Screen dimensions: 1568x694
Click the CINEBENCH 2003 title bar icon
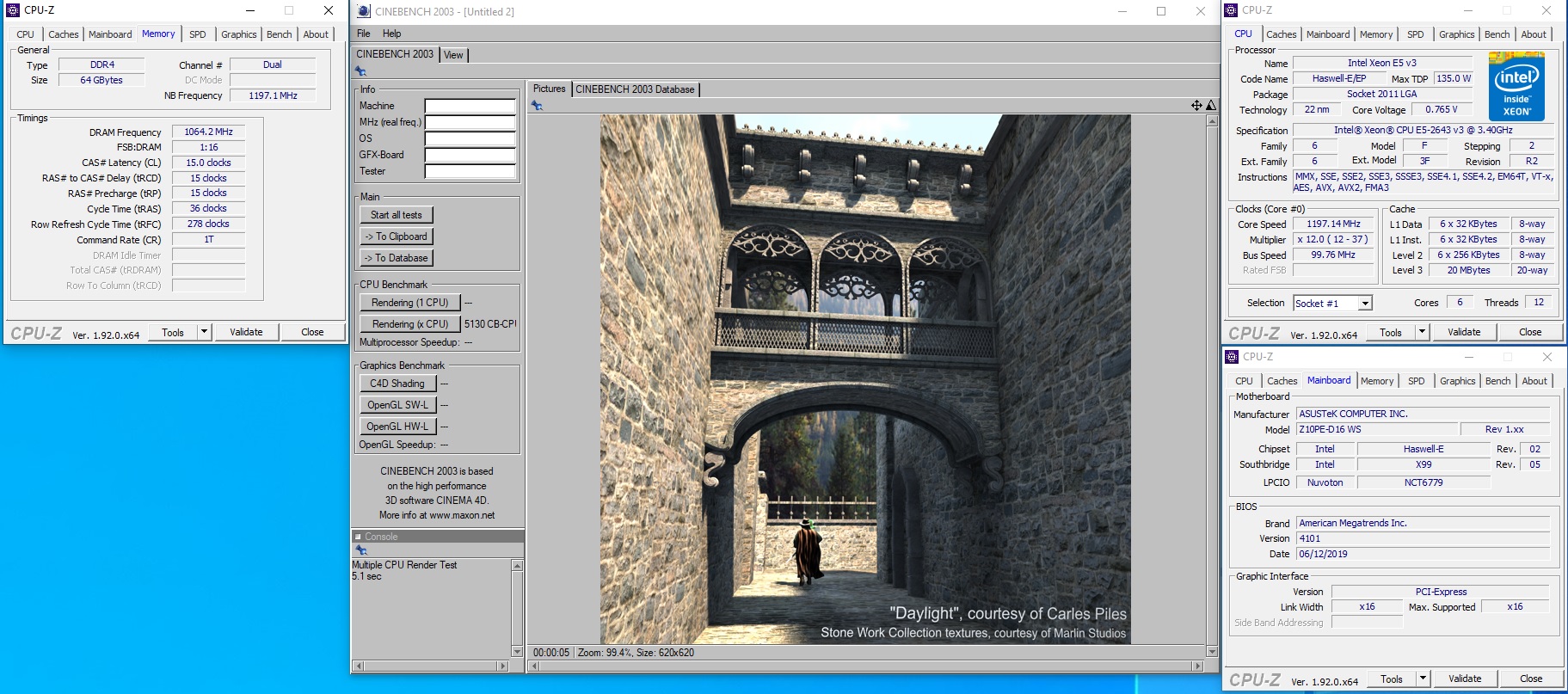[363, 11]
